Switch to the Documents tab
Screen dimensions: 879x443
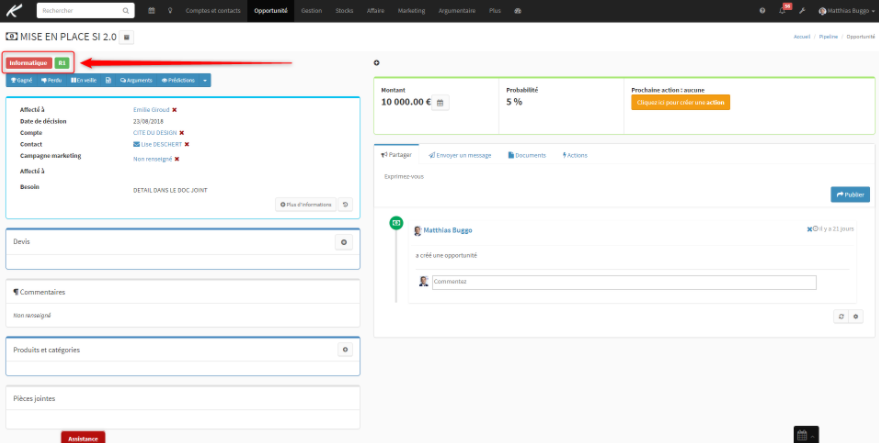coord(527,155)
